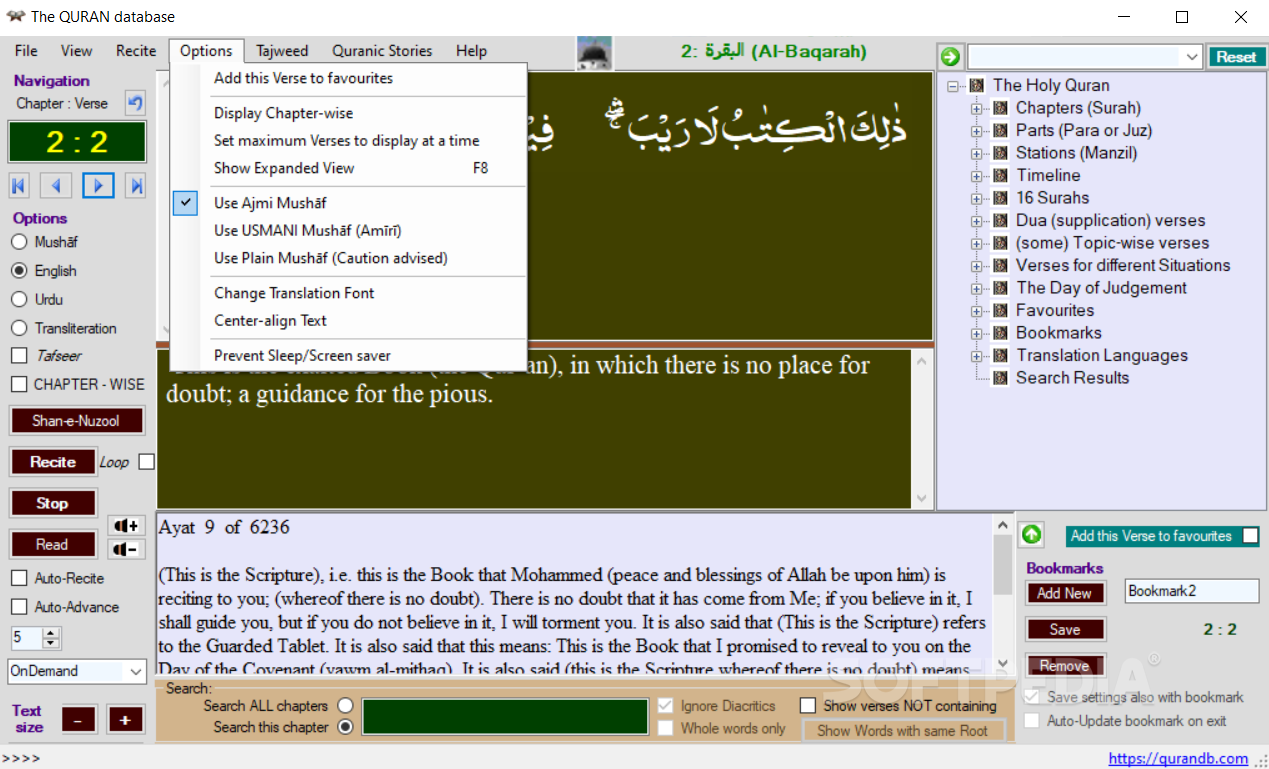Screen dimensions: 1269x769
Task: Enable the CHAPTER - WISE checkbox
Action: click(x=19, y=384)
